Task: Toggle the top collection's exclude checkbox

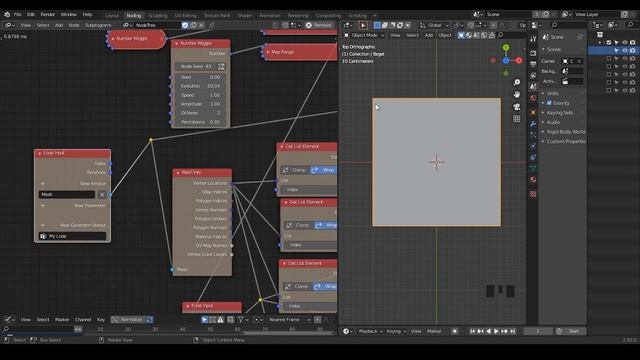Action: coord(609,42)
